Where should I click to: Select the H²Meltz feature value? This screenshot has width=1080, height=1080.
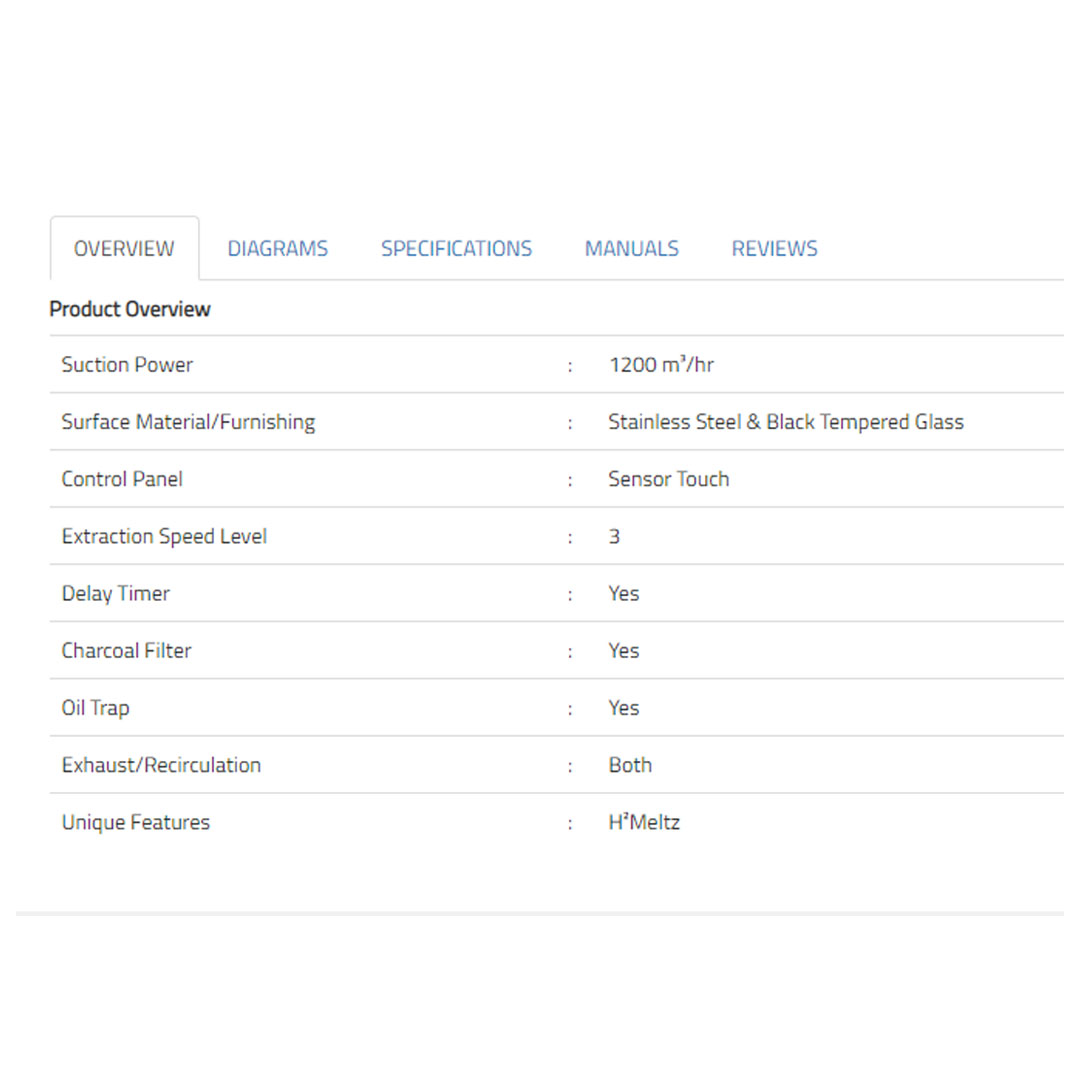[x=644, y=823]
